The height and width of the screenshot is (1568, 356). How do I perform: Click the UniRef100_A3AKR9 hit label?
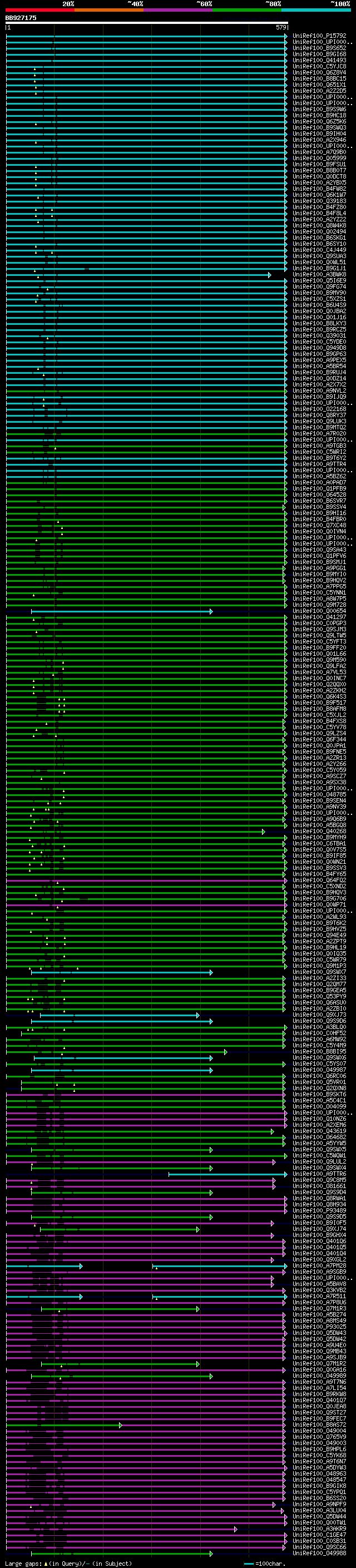[x=319, y=1530]
